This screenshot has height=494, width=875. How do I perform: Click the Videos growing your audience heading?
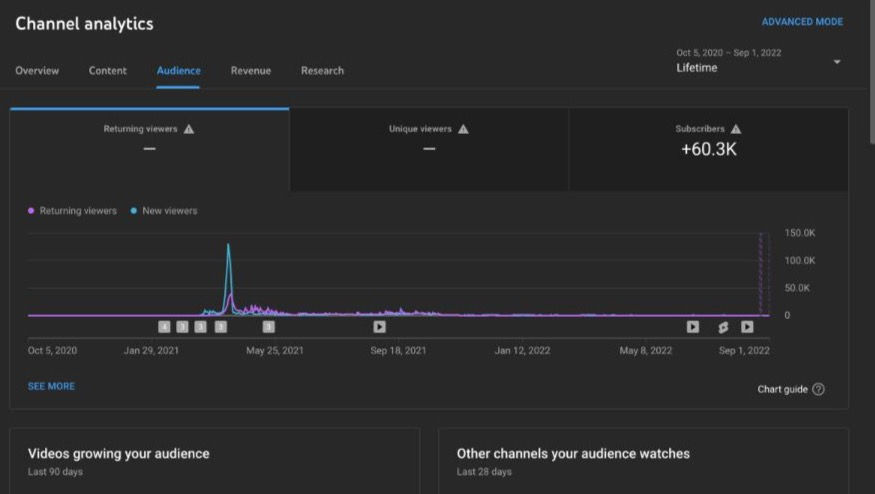[x=119, y=454]
